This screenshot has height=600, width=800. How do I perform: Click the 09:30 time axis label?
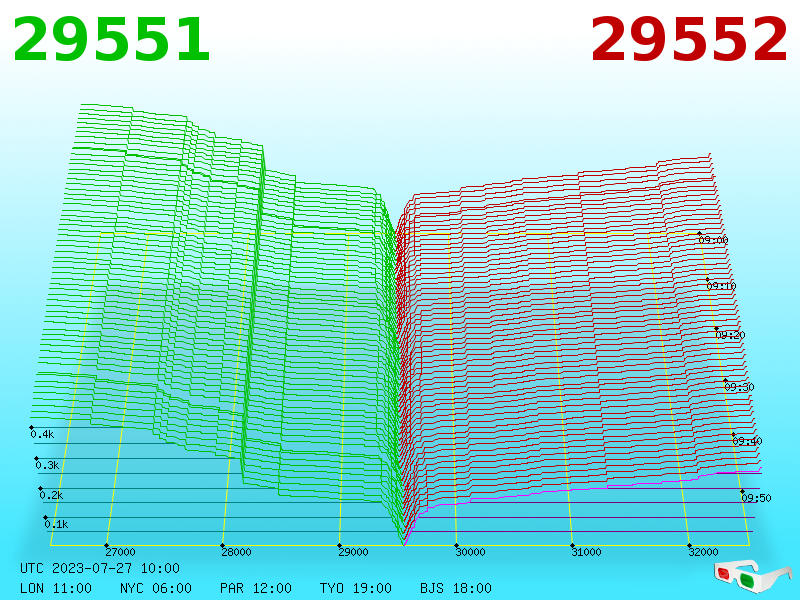tap(739, 387)
